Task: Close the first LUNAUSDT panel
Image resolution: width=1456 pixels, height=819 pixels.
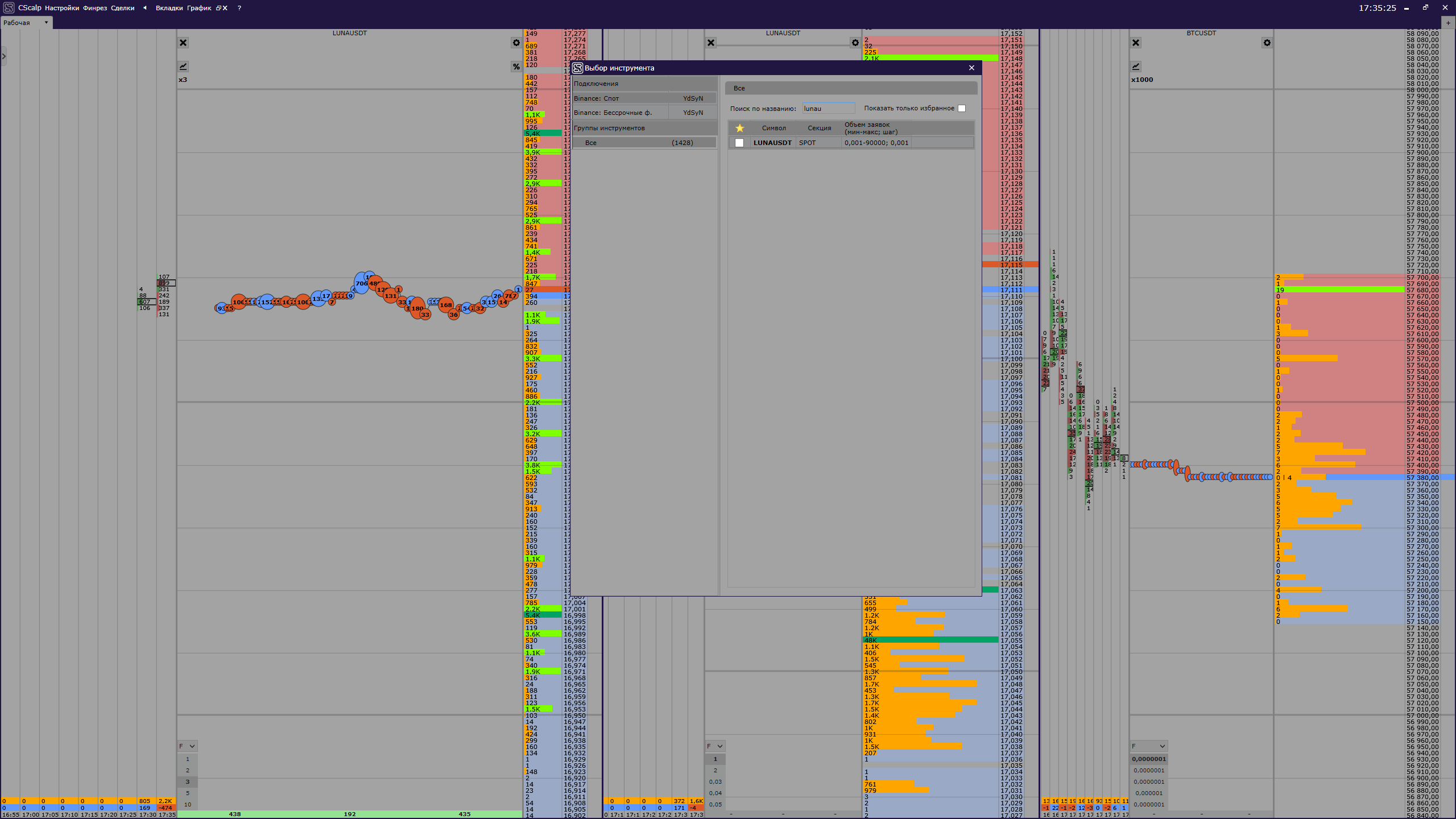Action: pyautogui.click(x=183, y=43)
